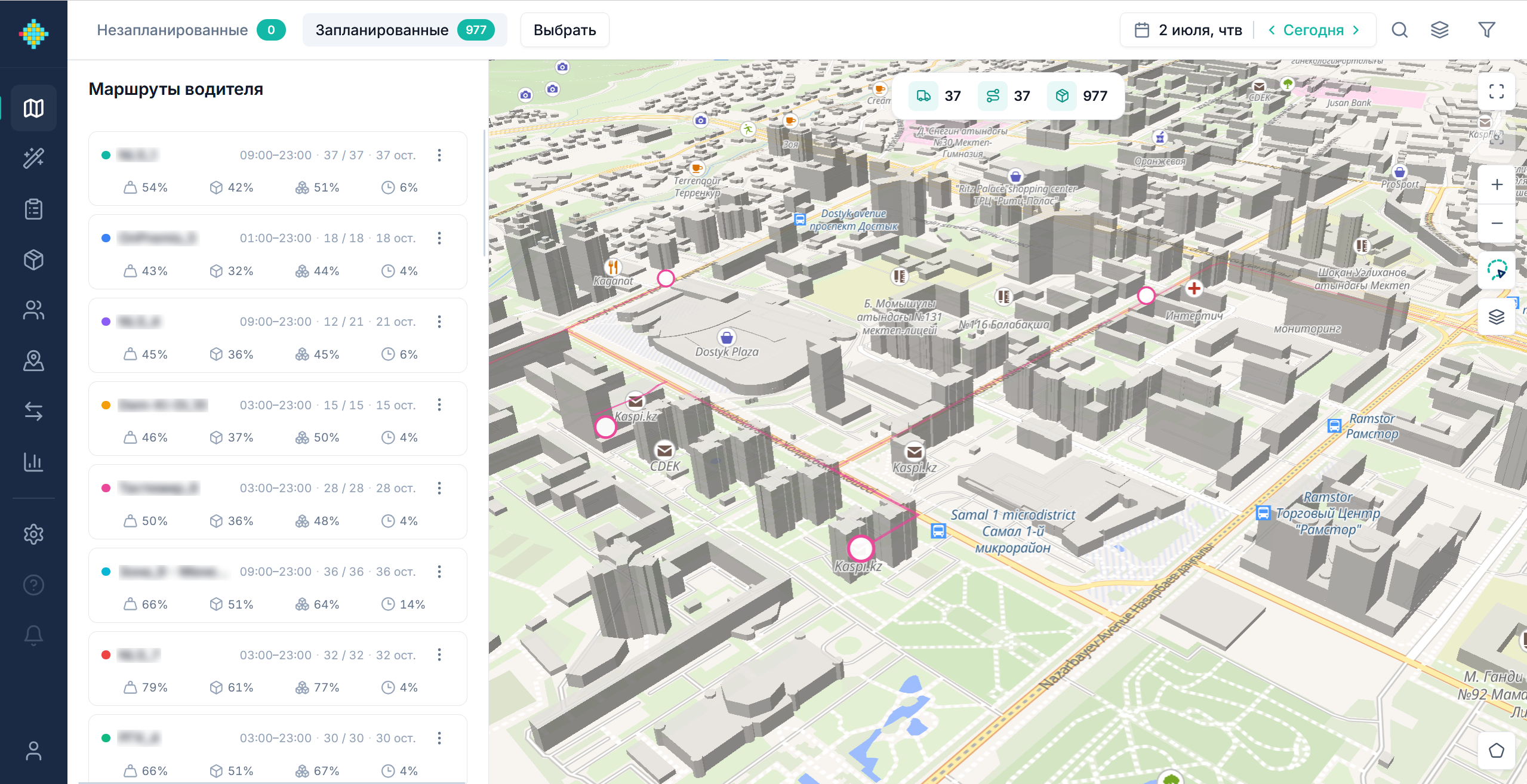1527x784 pixels.
Task: Open the location person icon in sidebar
Action: click(33, 361)
